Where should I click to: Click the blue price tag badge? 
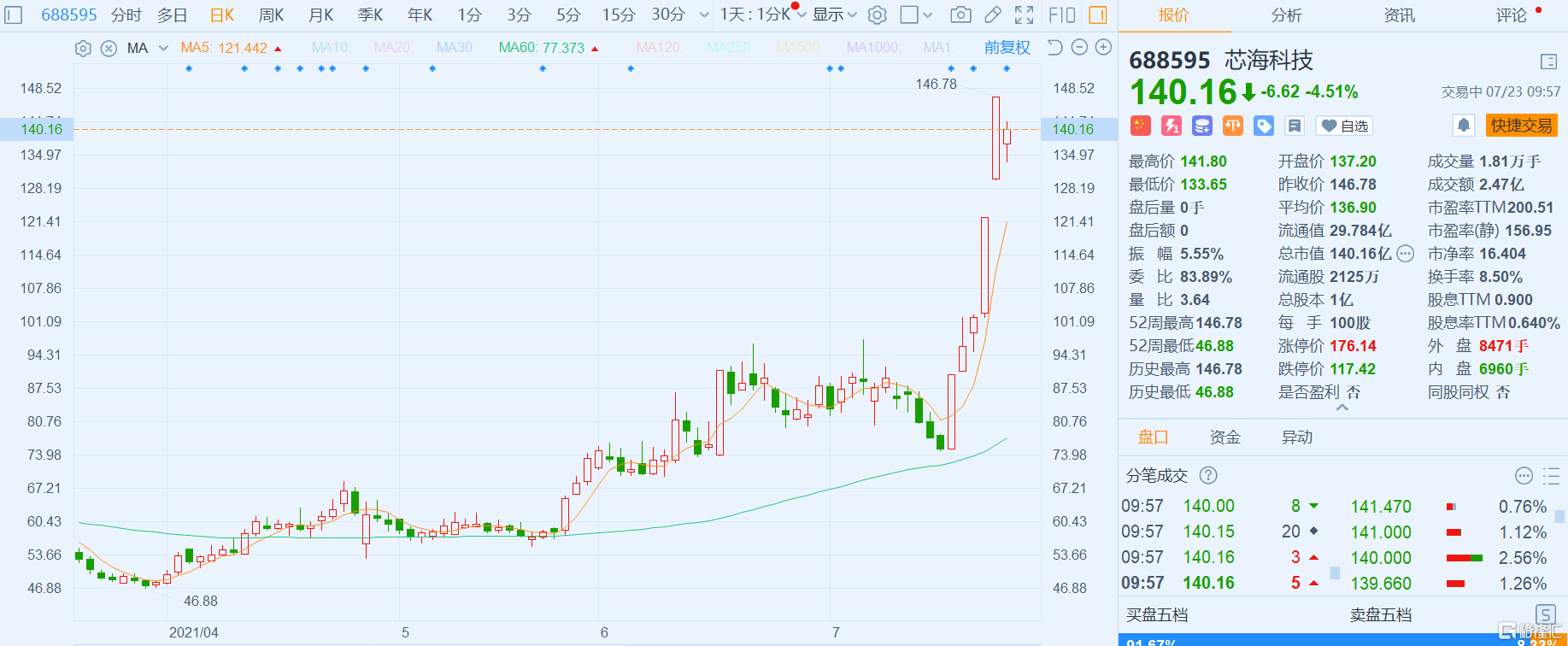pos(1263,126)
